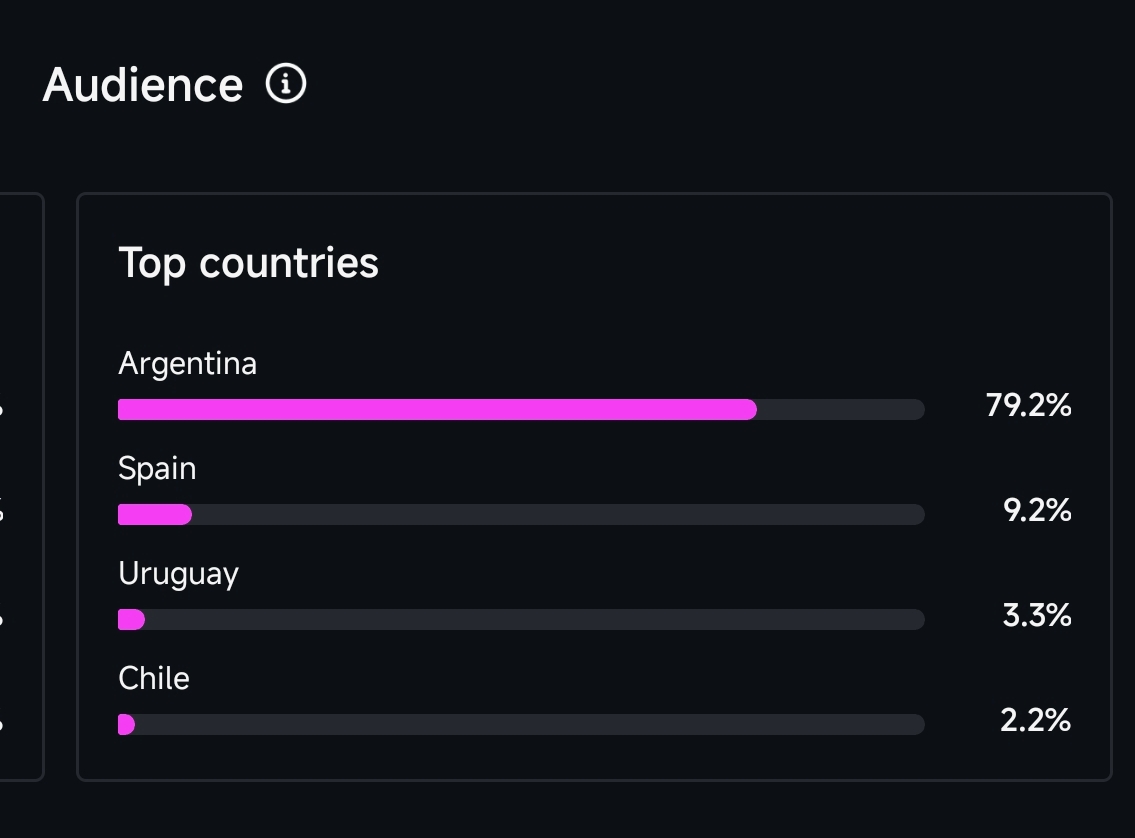Click the partially visible card on the left

coord(20,486)
